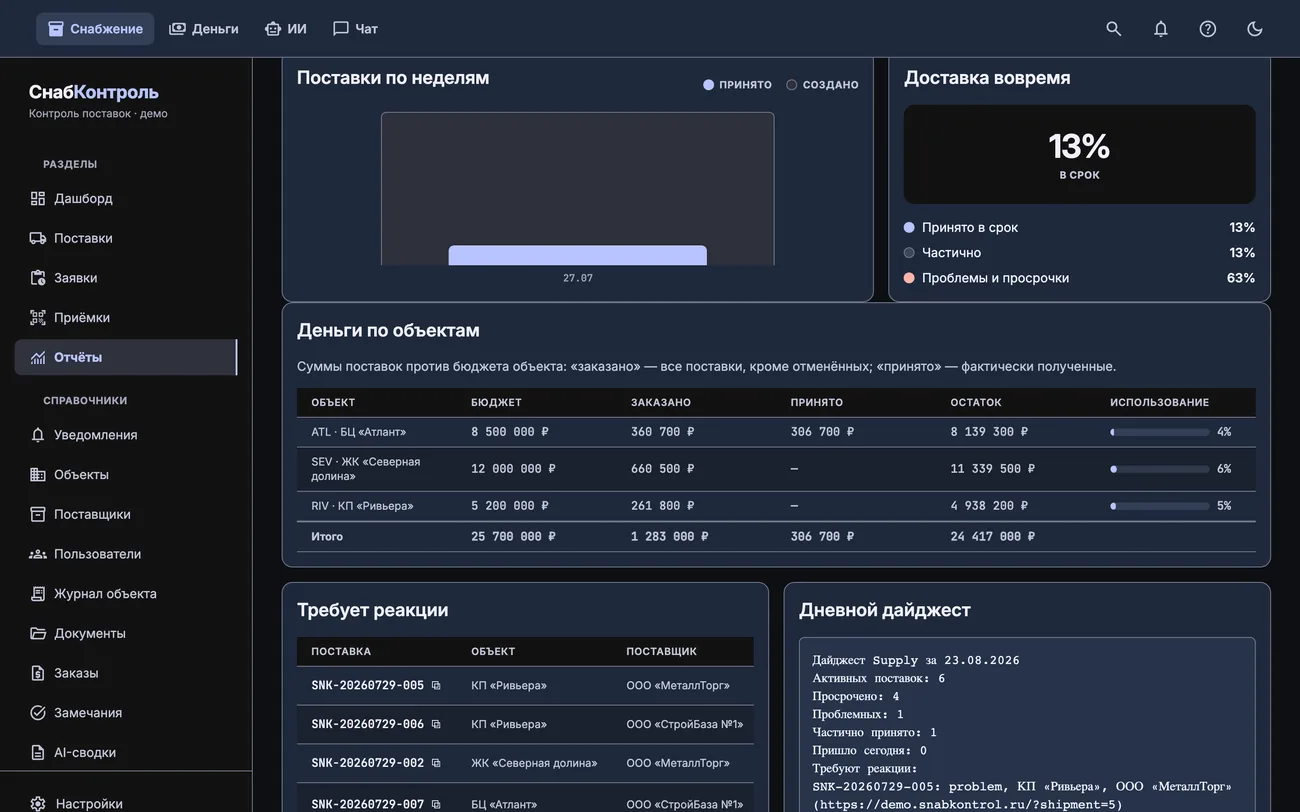
Task: Click the 27.07 week bar in chart
Action: pyautogui.click(x=577, y=255)
